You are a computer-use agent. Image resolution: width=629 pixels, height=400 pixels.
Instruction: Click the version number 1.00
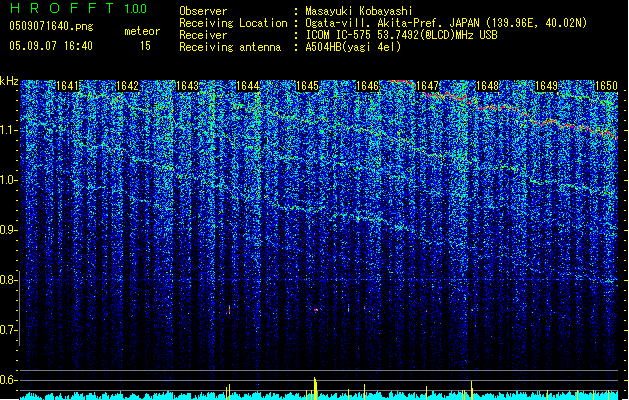coord(135,9)
